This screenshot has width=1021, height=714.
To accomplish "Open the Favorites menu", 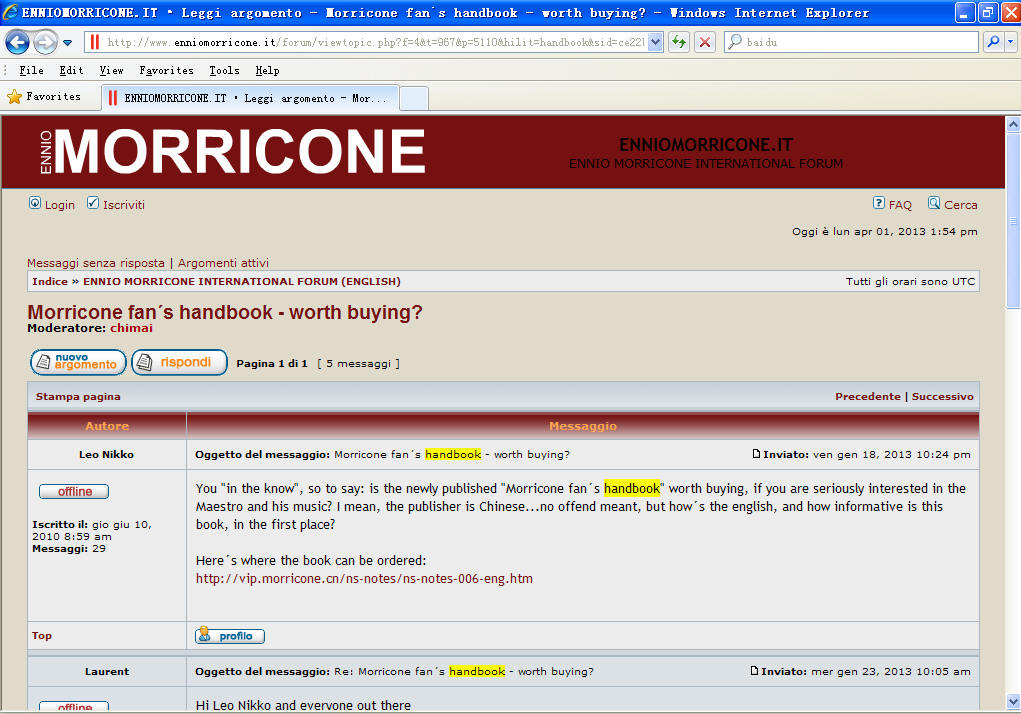I will [x=166, y=70].
